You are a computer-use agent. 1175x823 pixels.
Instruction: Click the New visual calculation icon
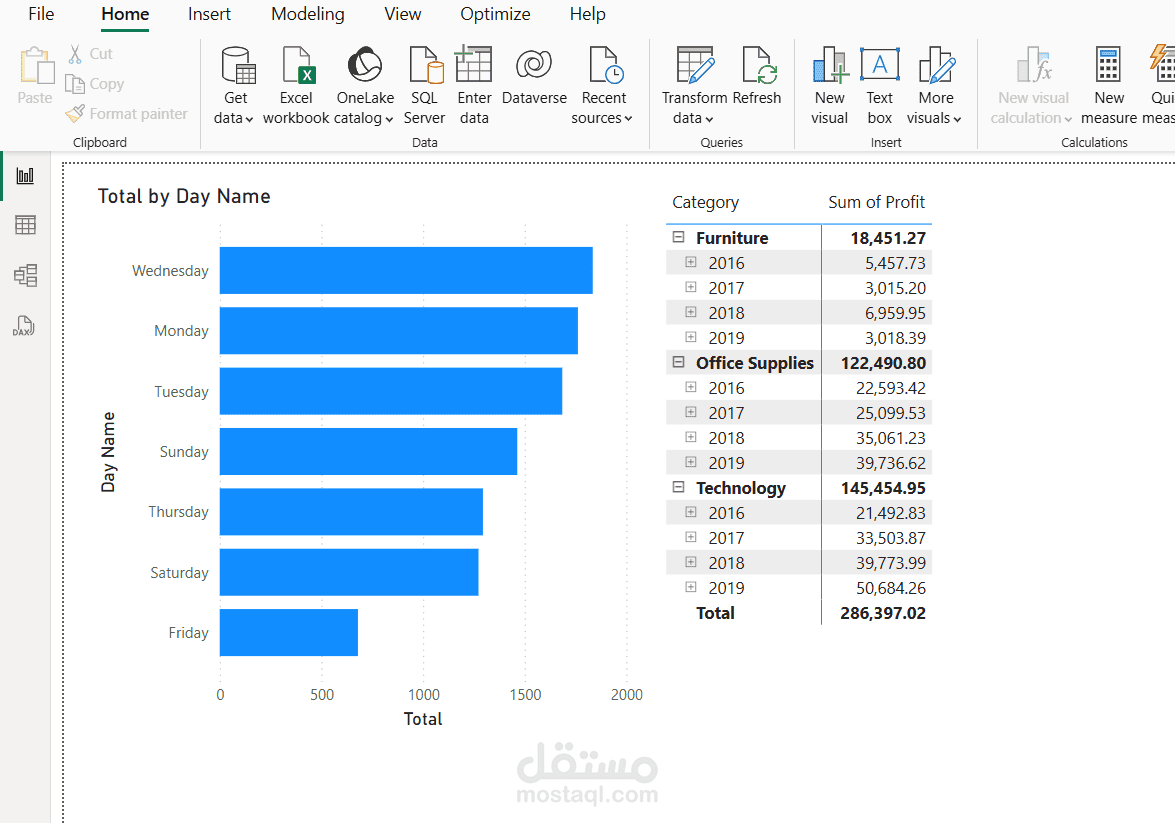1034,64
